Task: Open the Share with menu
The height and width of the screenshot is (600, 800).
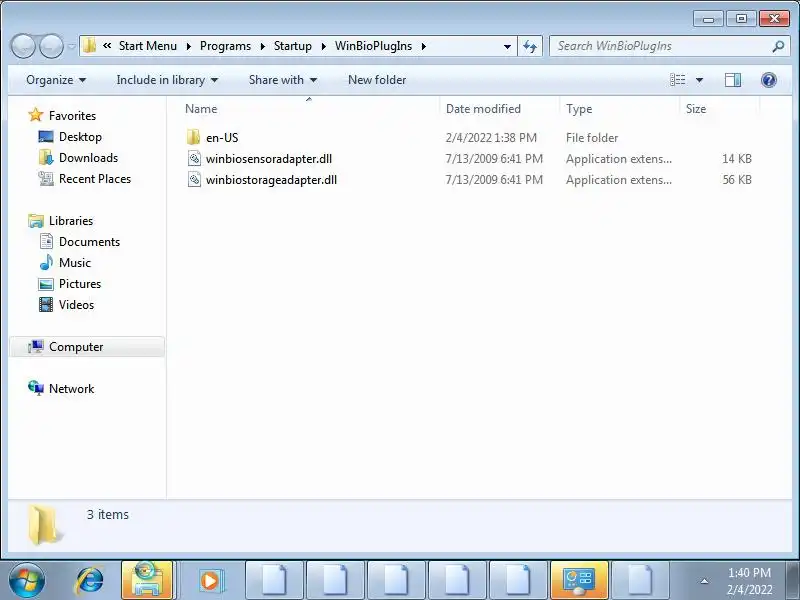Action: 283,80
